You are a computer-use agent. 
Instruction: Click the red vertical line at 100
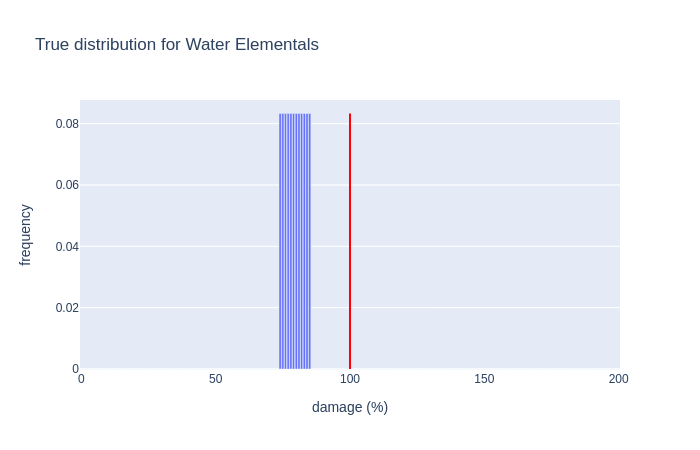pyautogui.click(x=350, y=240)
